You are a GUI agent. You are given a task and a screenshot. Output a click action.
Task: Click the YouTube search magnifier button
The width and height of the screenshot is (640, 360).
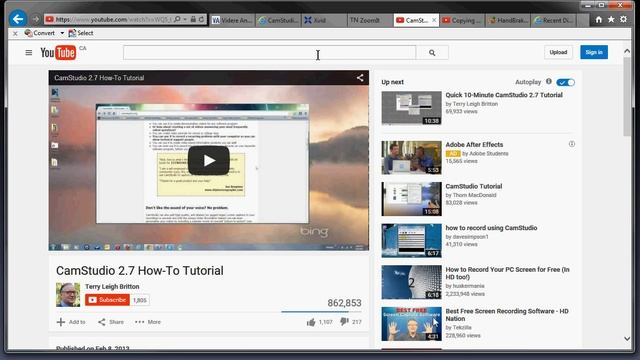(432, 53)
